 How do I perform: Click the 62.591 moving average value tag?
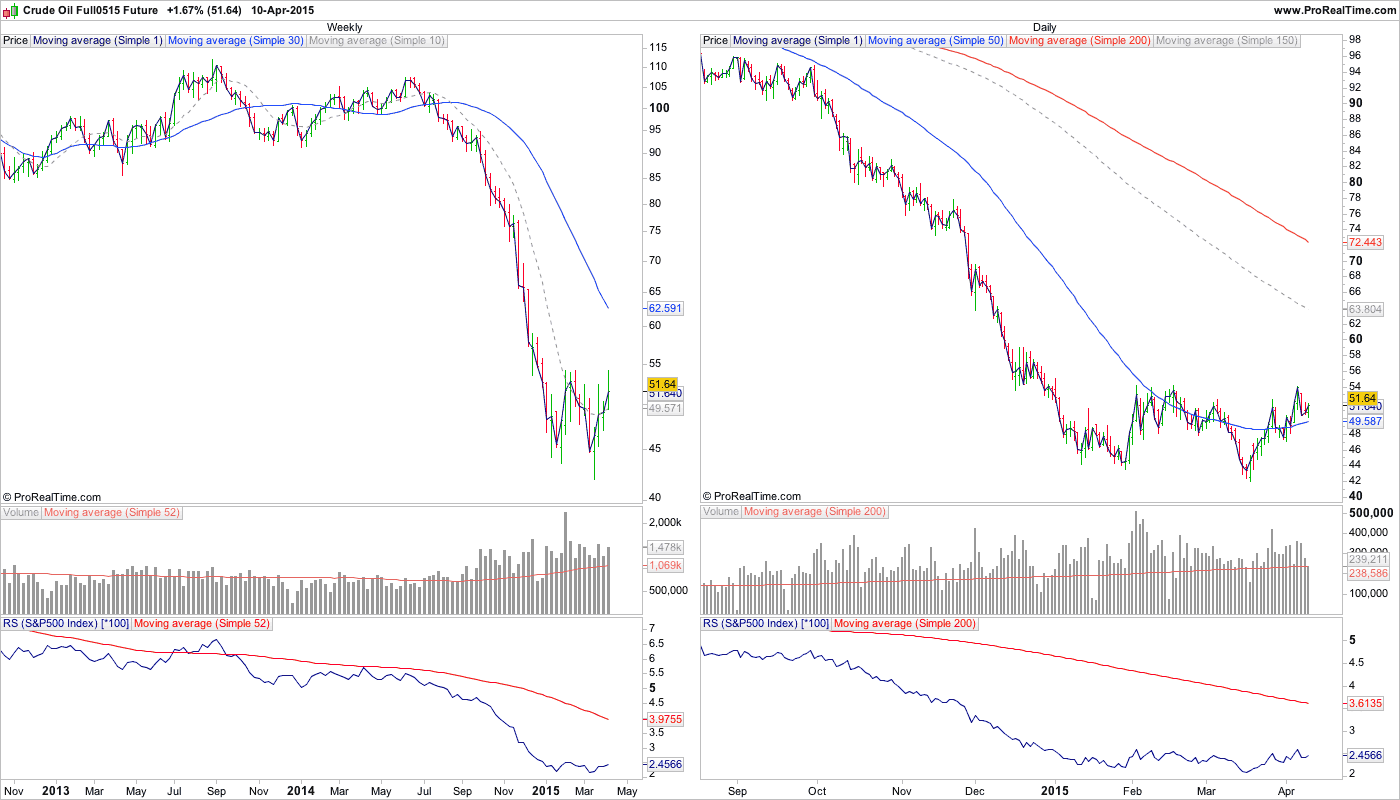[x=665, y=308]
